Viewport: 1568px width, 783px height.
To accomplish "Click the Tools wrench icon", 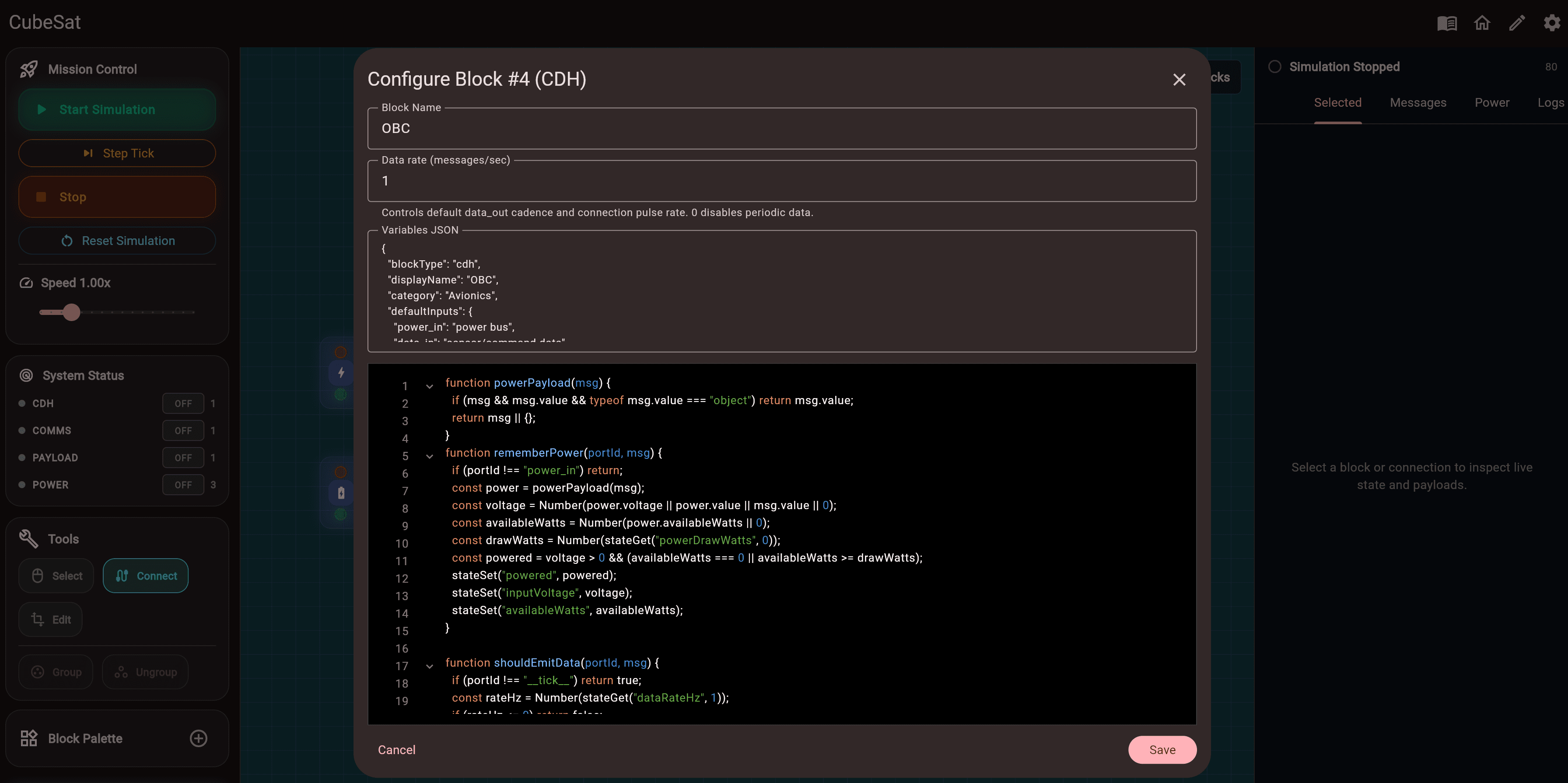I will (28, 539).
